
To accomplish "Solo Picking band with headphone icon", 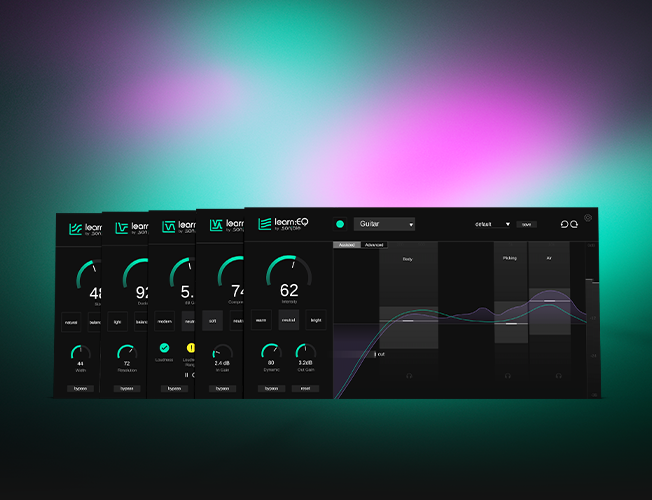I will pyautogui.click(x=508, y=376).
